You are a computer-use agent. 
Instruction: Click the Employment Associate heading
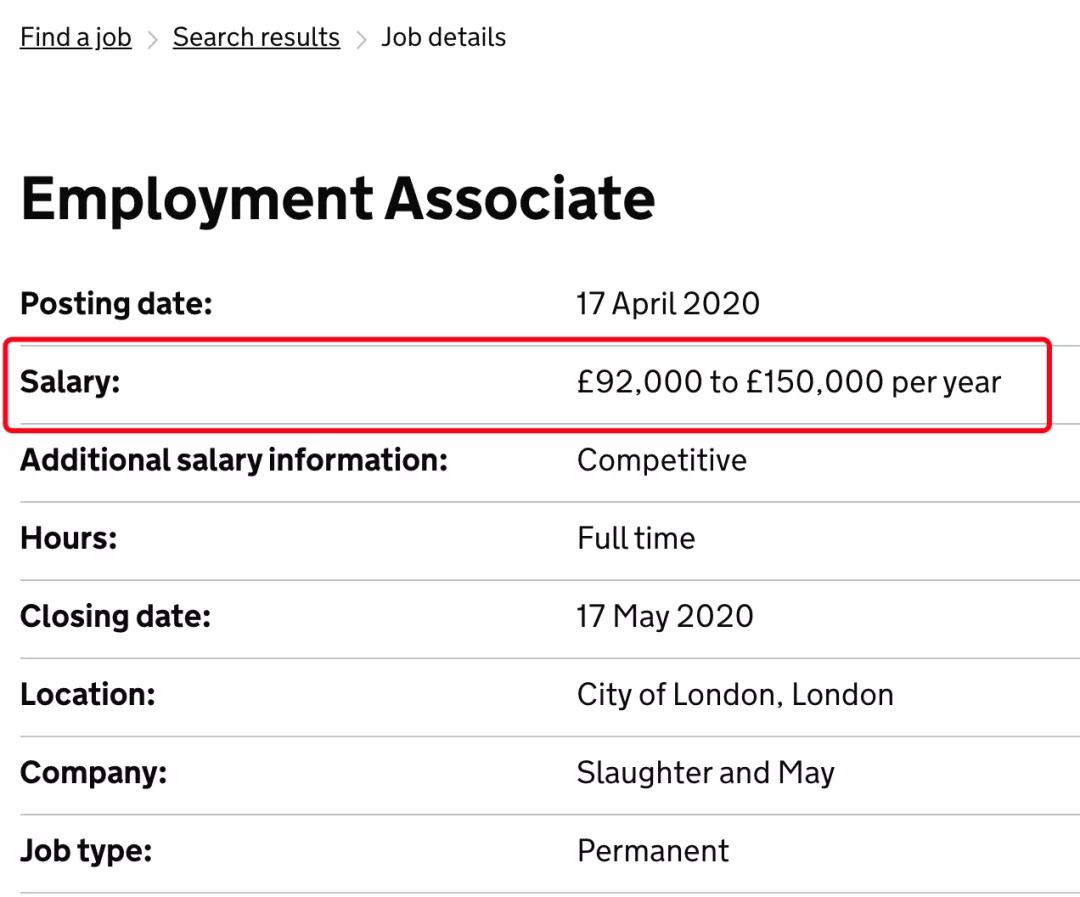338,199
